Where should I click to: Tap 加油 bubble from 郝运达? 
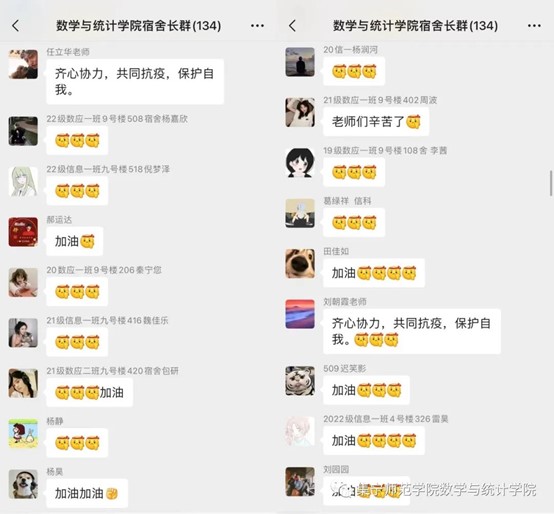(75, 241)
